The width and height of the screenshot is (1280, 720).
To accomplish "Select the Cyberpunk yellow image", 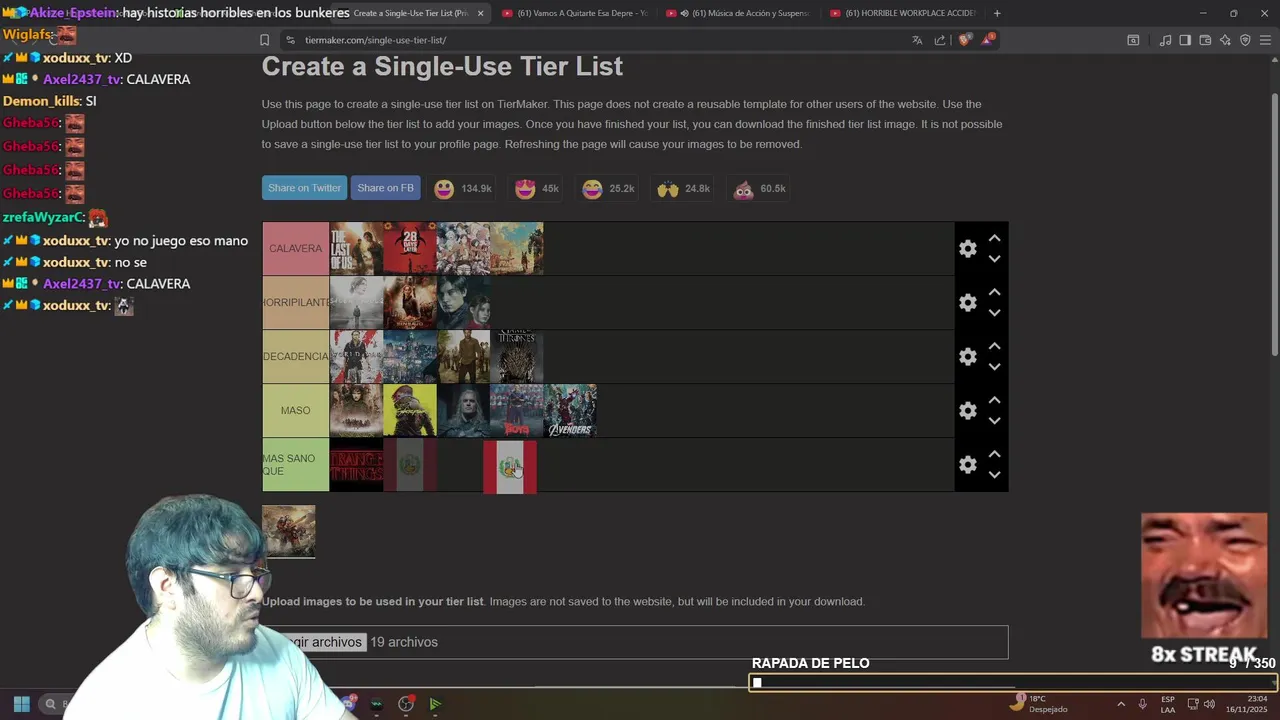I will 410,411.
